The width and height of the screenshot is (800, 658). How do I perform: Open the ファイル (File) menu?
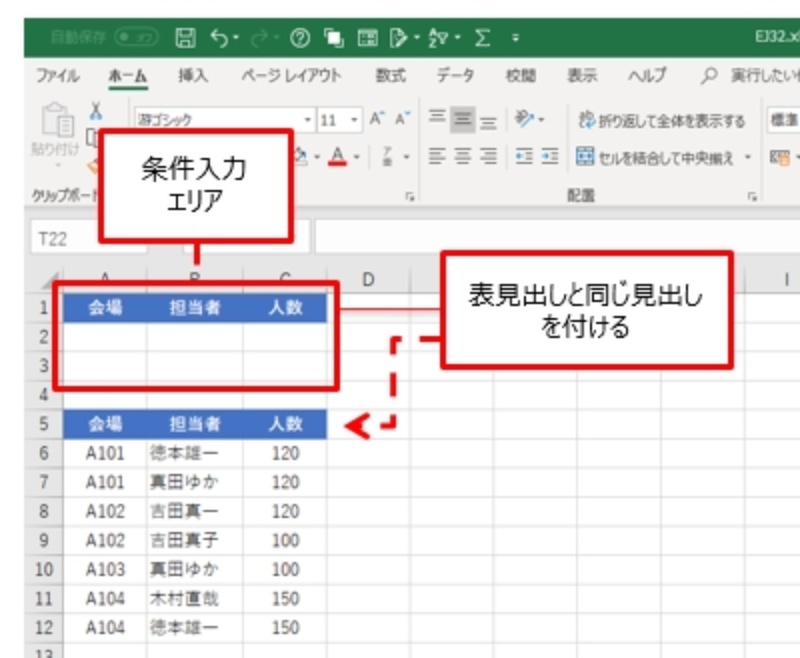click(x=58, y=76)
